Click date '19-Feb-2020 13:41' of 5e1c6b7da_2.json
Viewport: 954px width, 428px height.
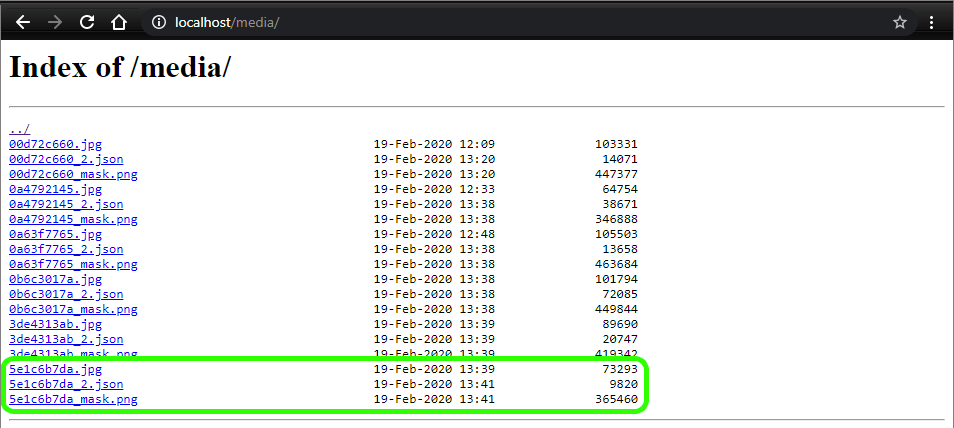[x=434, y=385]
